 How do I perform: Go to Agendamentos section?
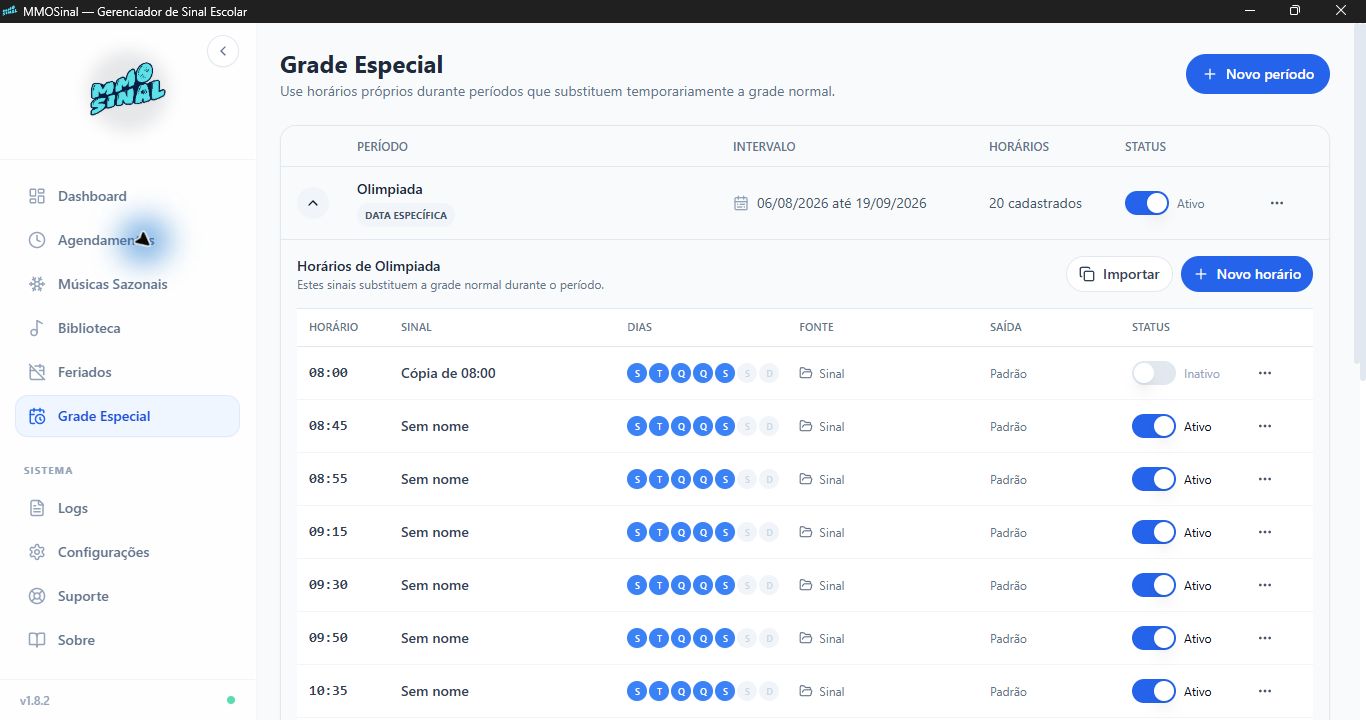(x=127, y=240)
